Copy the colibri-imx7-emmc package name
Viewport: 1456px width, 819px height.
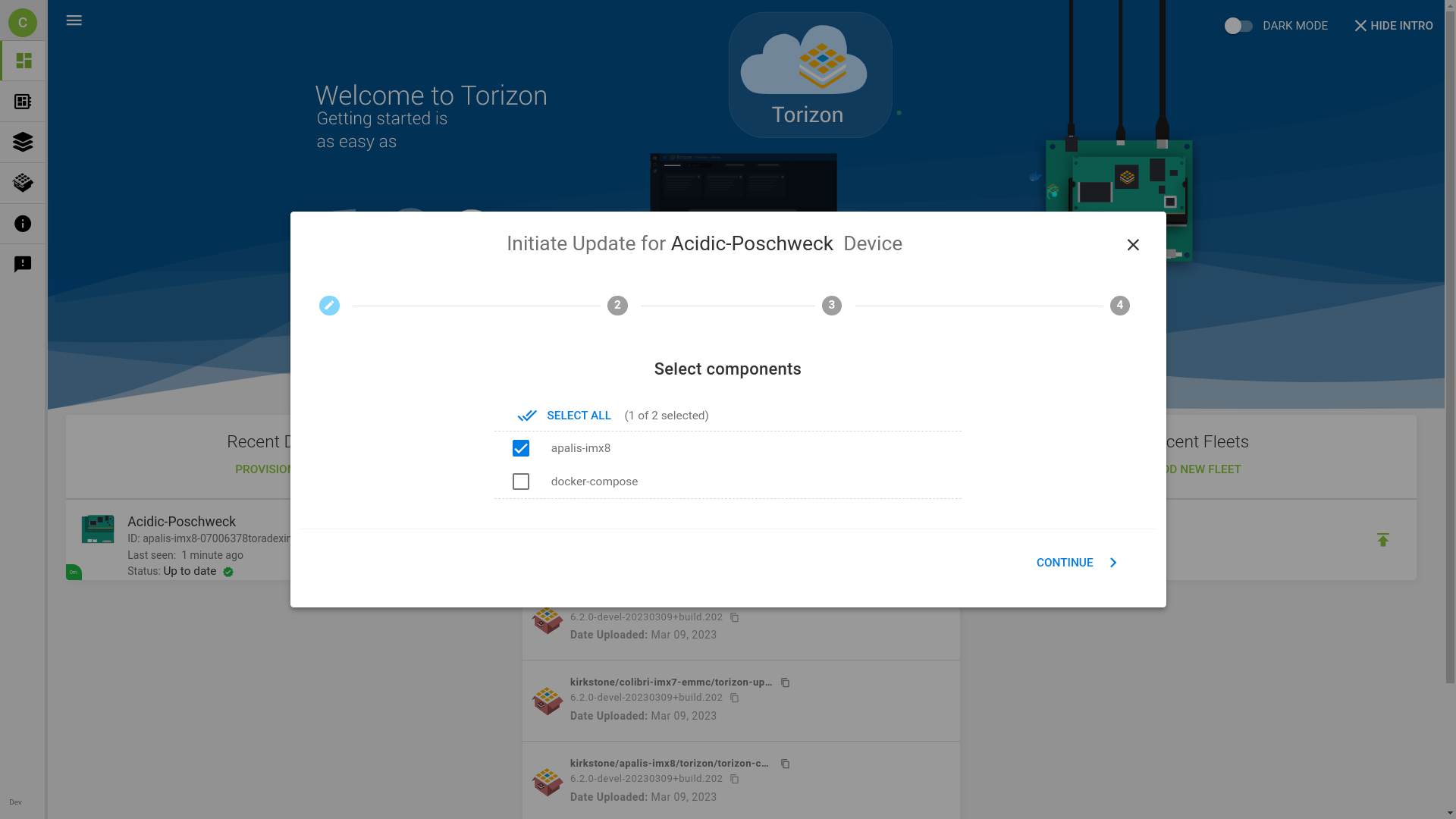[x=786, y=683]
